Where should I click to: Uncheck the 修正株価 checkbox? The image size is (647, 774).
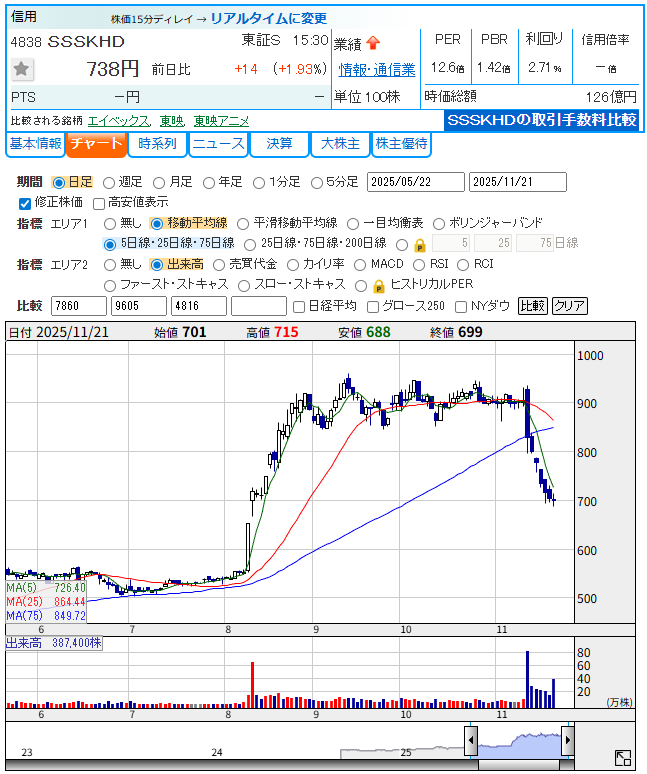point(25,202)
